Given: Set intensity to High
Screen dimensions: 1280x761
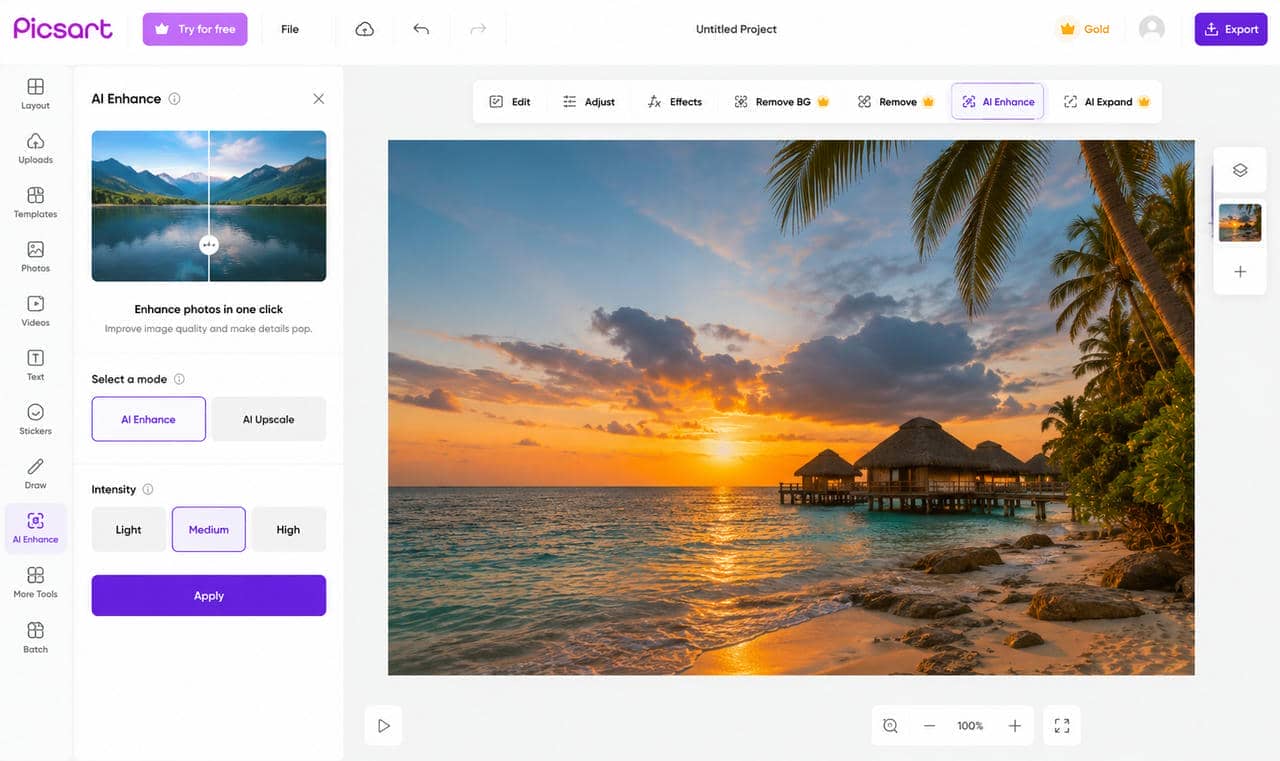Looking at the screenshot, I should [x=288, y=529].
